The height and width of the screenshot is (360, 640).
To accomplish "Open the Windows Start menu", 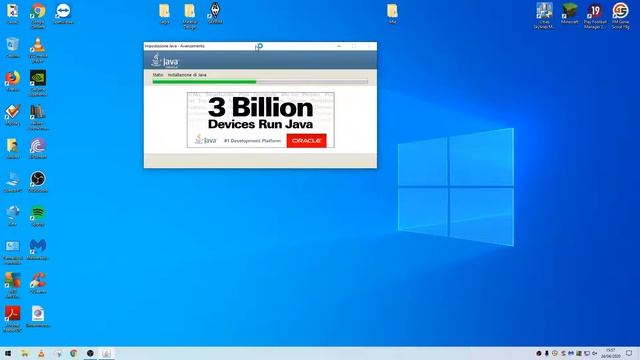I will [8, 353].
